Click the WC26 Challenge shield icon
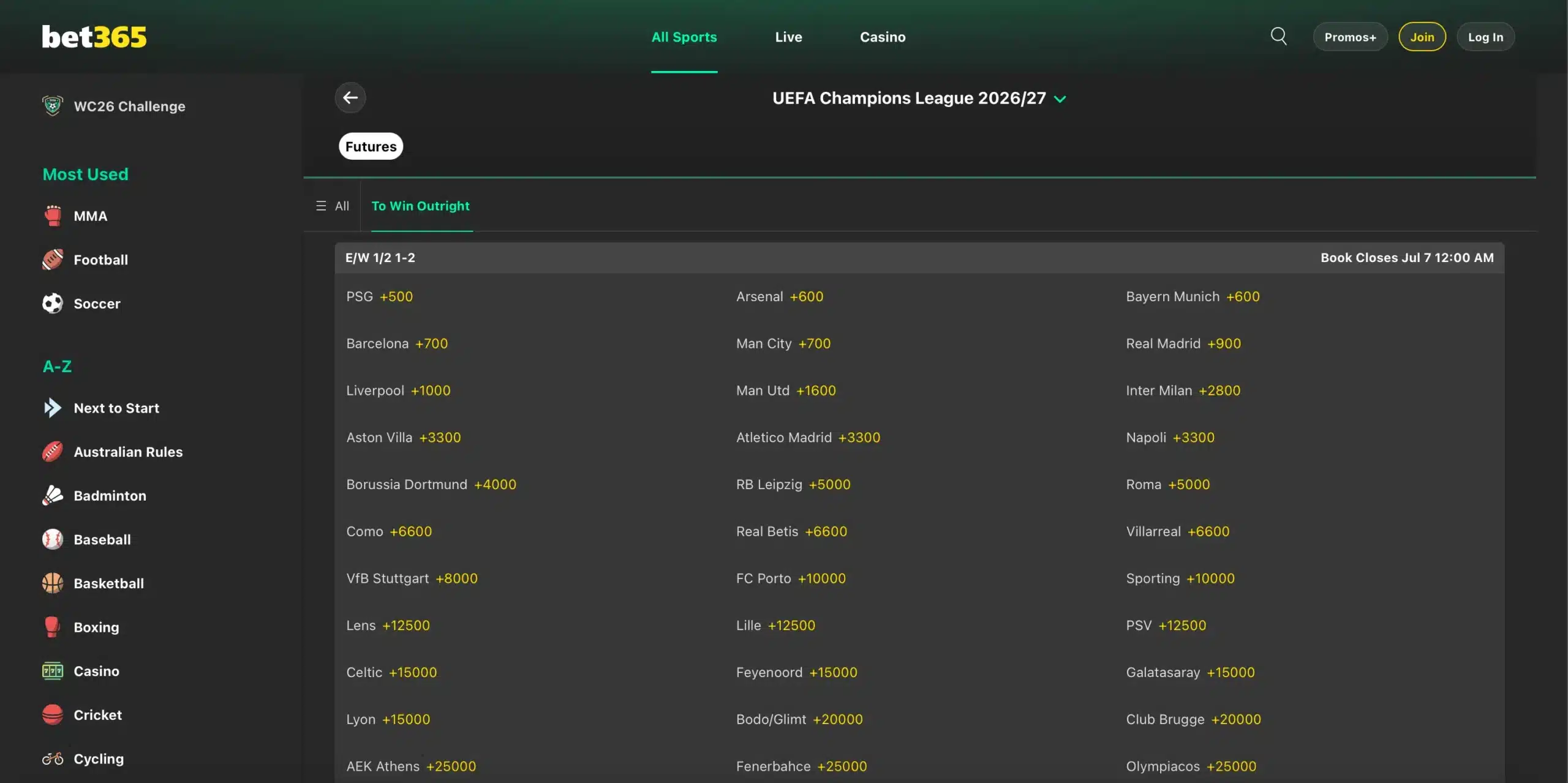 click(53, 106)
